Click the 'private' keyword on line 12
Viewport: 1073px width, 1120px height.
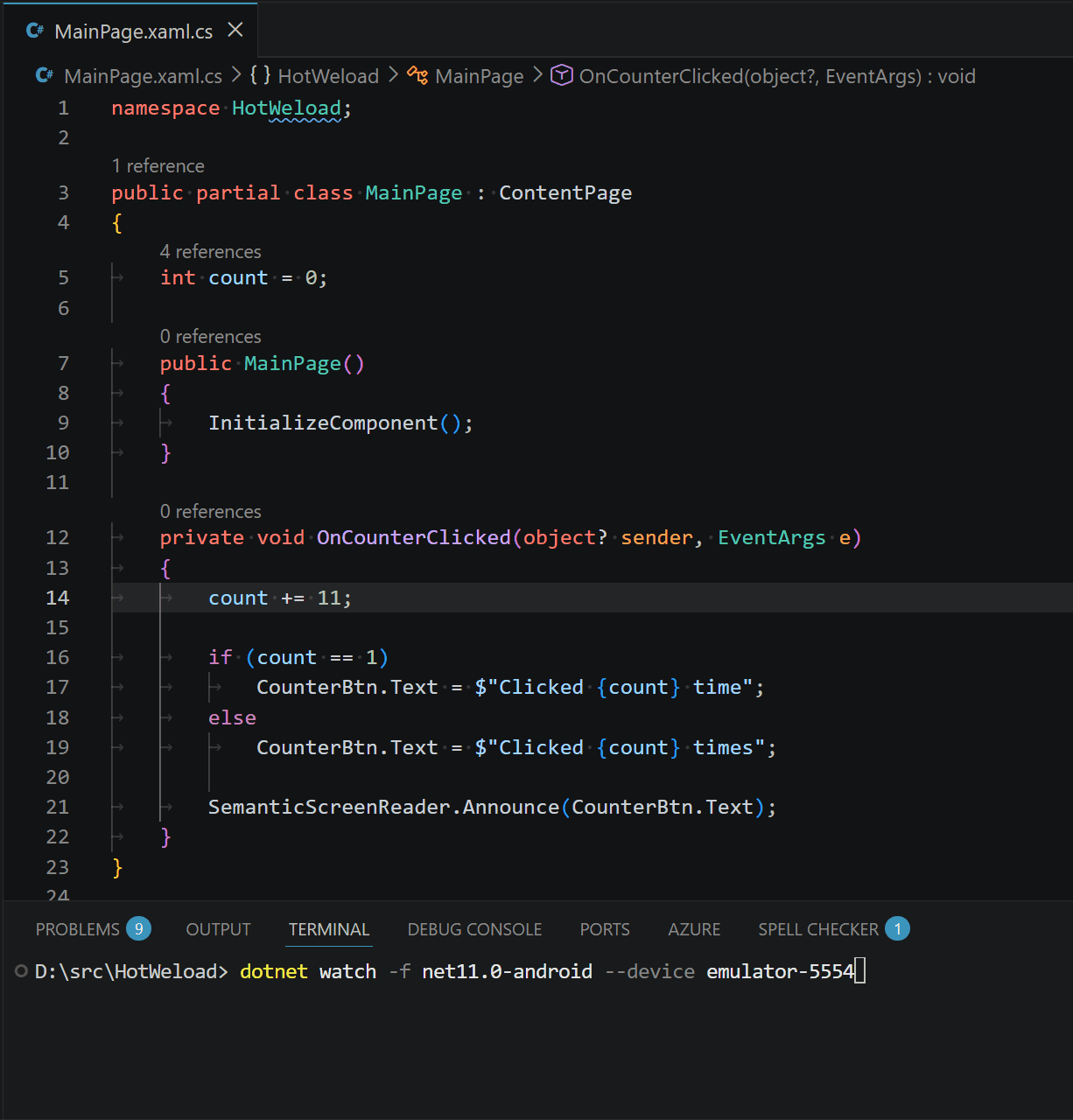[202, 537]
